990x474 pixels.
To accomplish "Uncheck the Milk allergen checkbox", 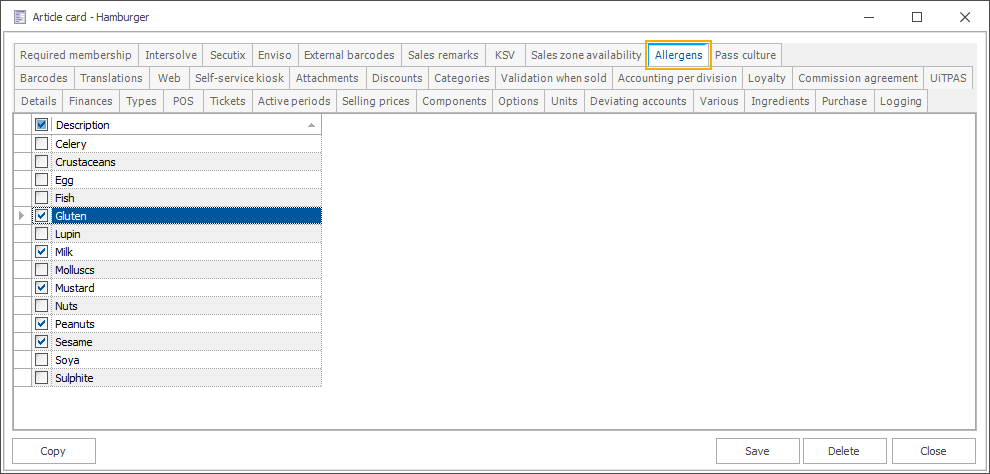I will coord(41,252).
